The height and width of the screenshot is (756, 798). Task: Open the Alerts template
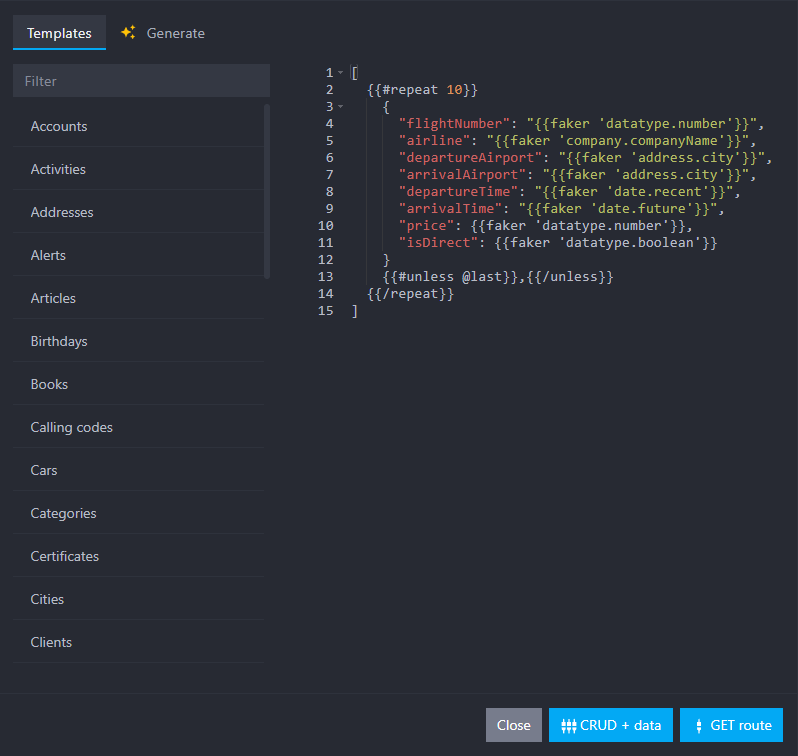click(48, 255)
